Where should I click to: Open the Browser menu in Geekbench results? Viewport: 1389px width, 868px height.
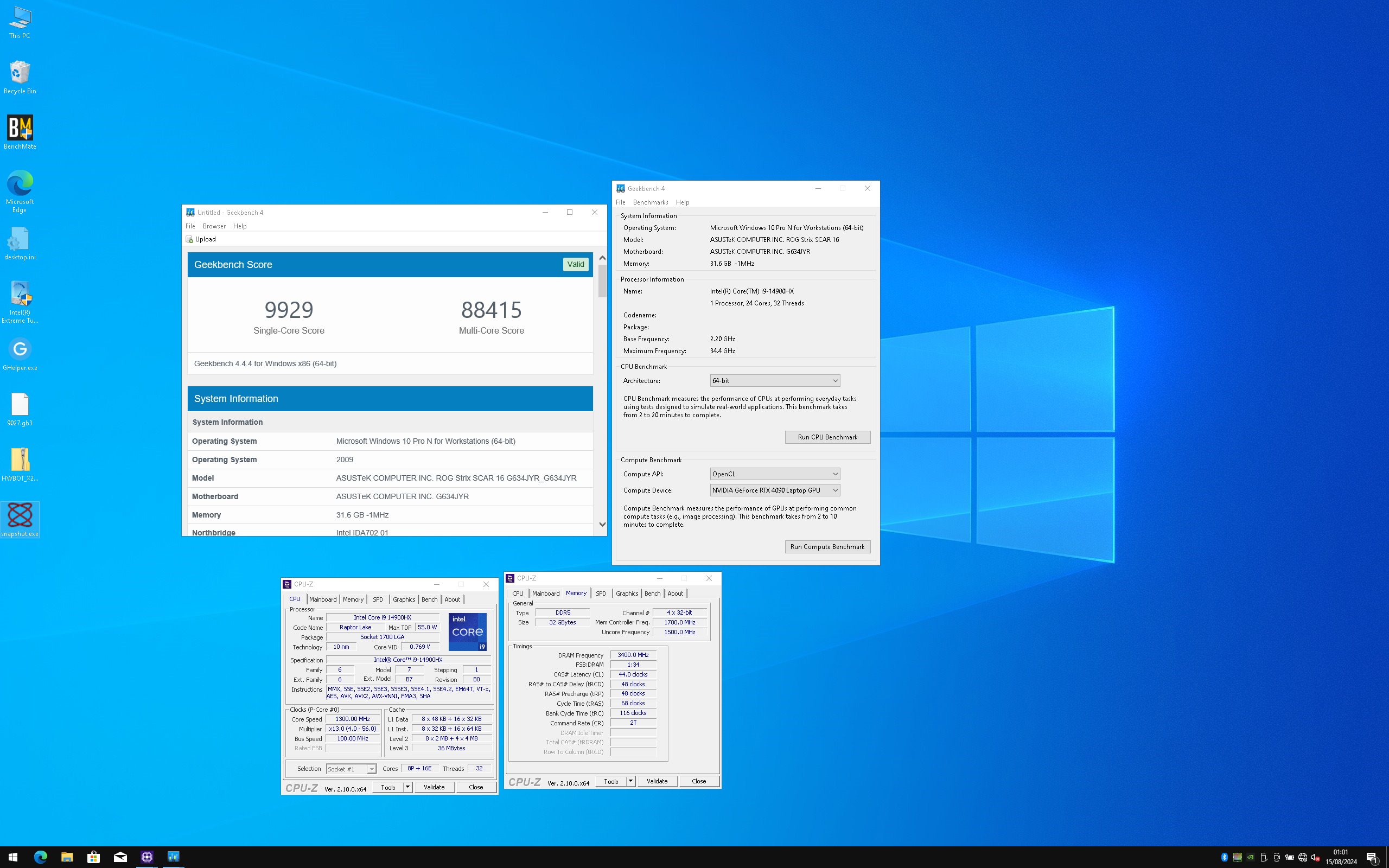point(214,226)
